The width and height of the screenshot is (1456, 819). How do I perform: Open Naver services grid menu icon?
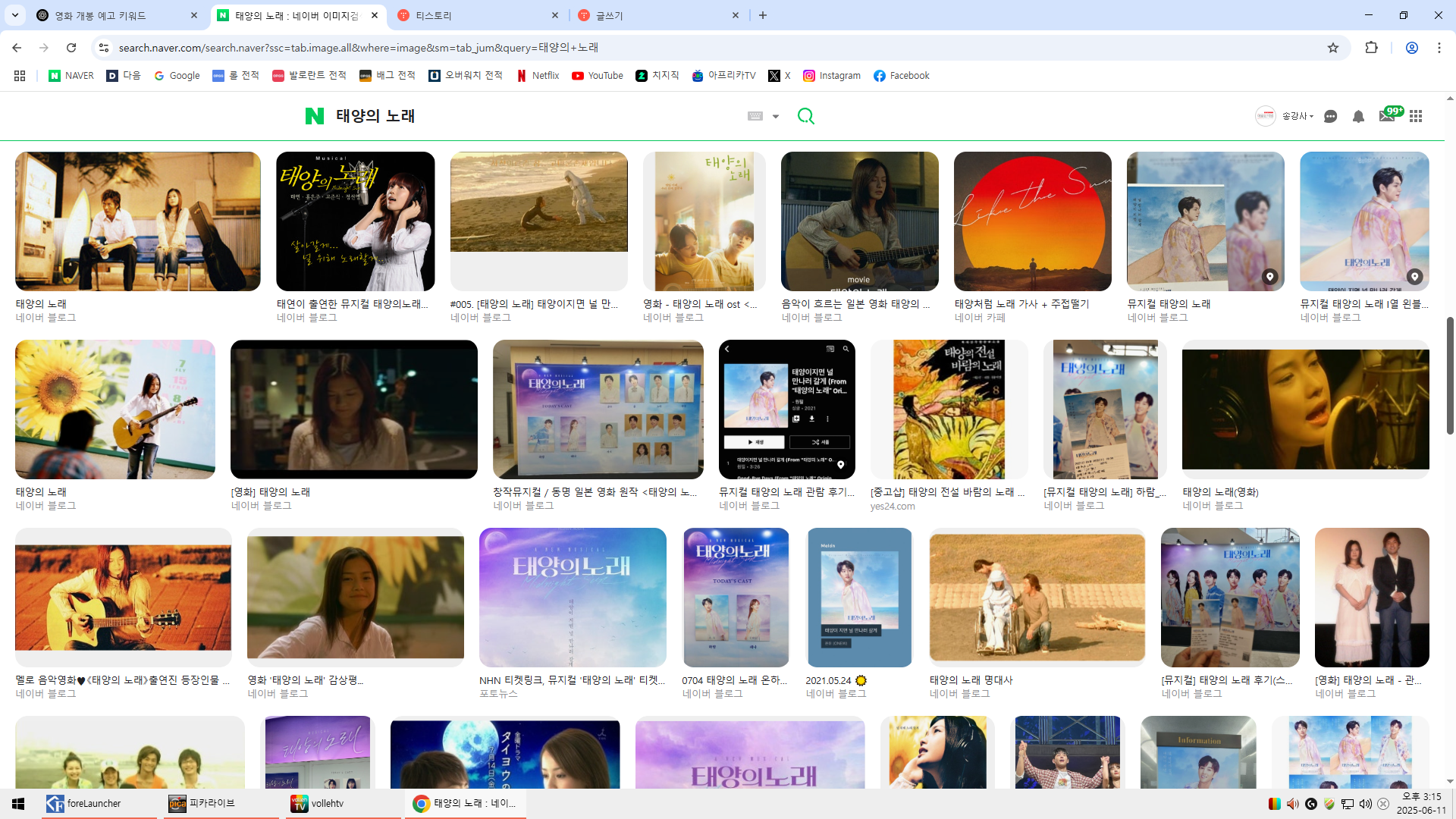click(1416, 116)
